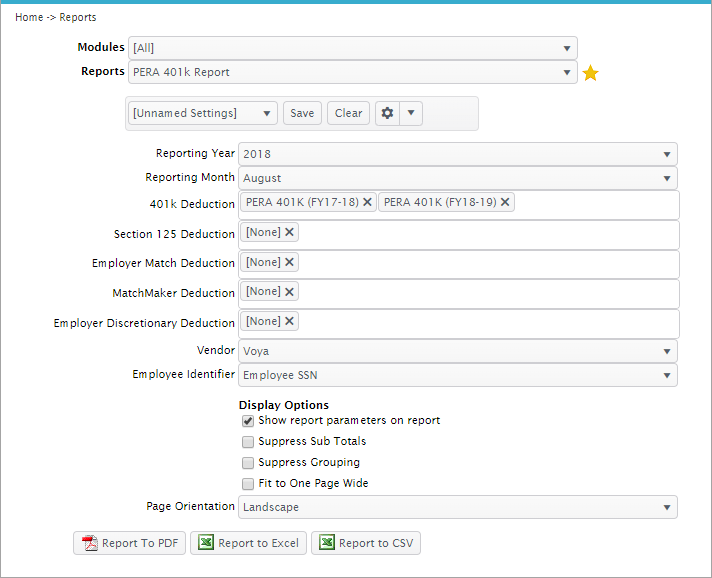712x578 pixels.
Task: Remove PERA 401K (FY17-18) tag
Action: pyautogui.click(x=368, y=202)
